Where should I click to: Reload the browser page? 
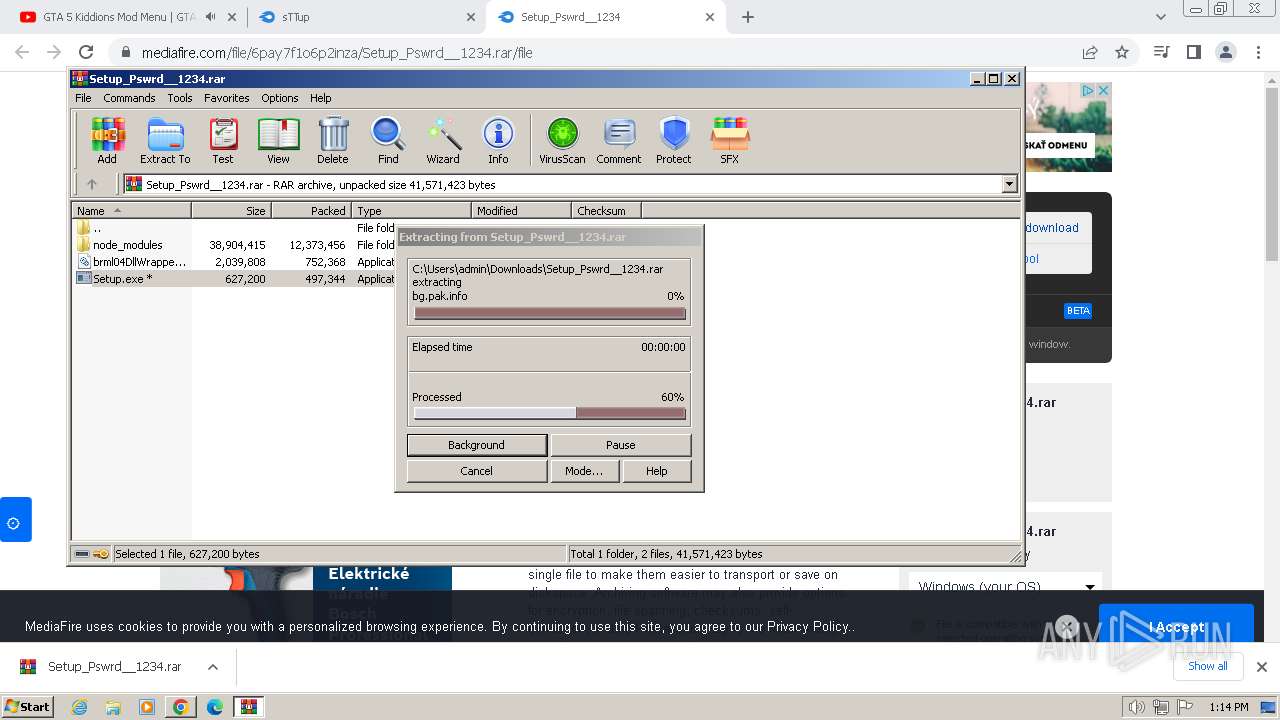pyautogui.click(x=86, y=52)
